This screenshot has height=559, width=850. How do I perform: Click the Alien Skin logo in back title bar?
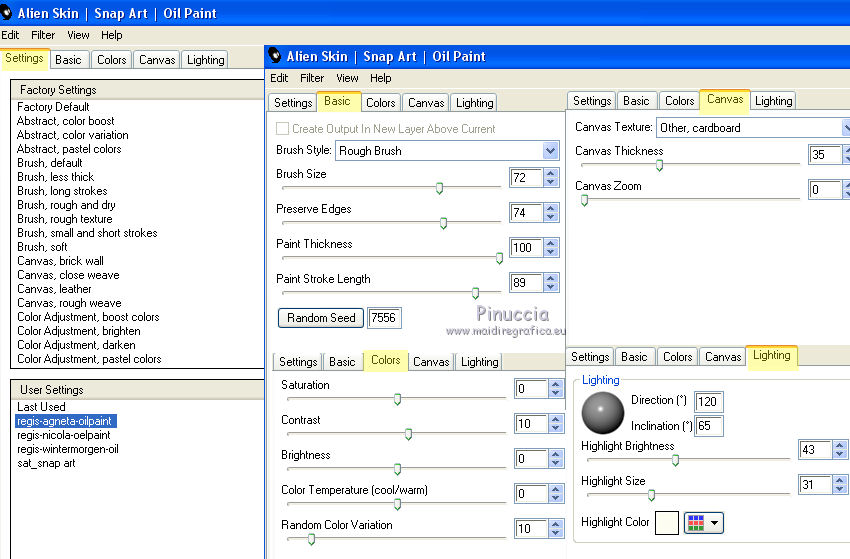[x=6, y=12]
